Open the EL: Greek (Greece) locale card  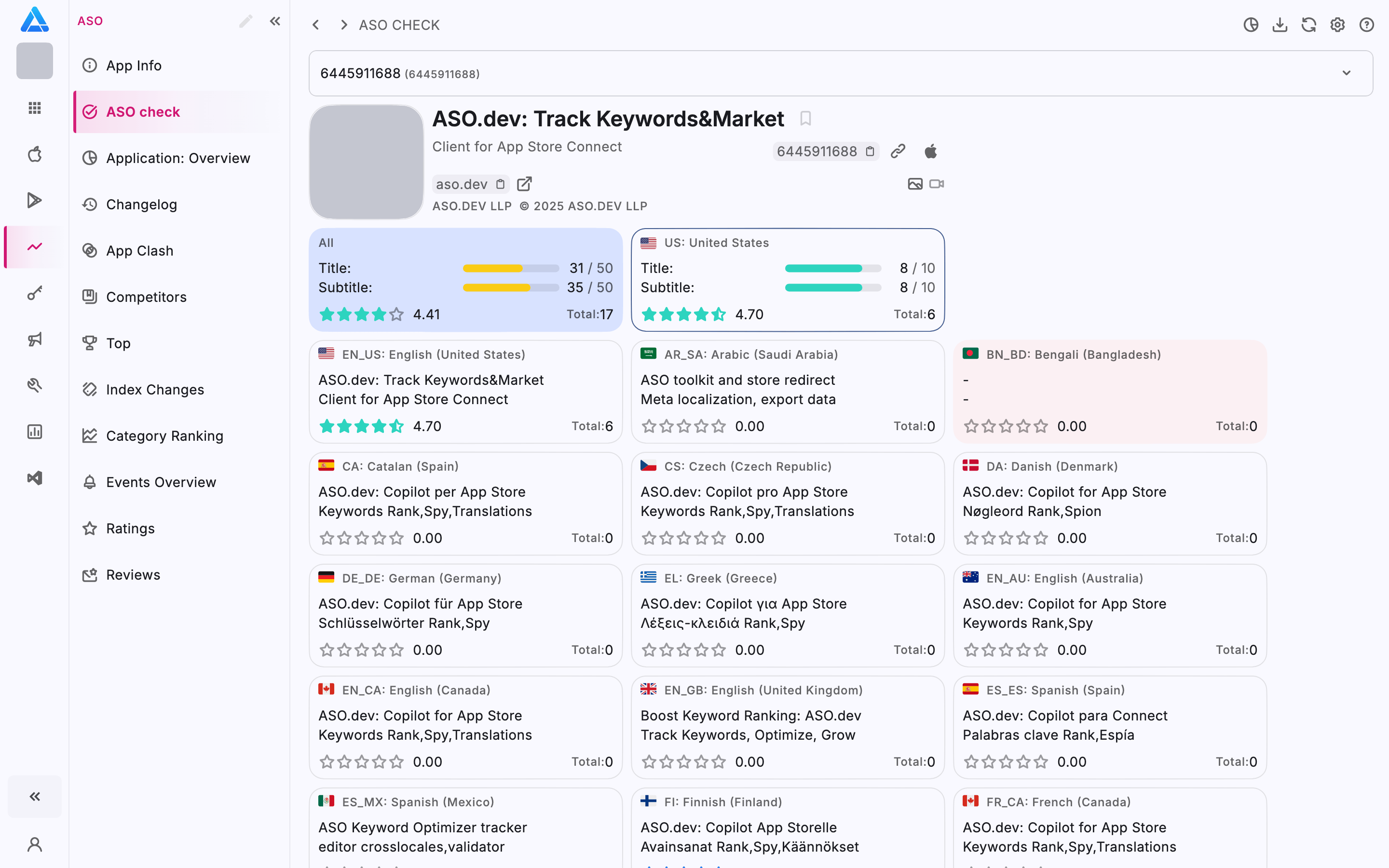(x=788, y=615)
